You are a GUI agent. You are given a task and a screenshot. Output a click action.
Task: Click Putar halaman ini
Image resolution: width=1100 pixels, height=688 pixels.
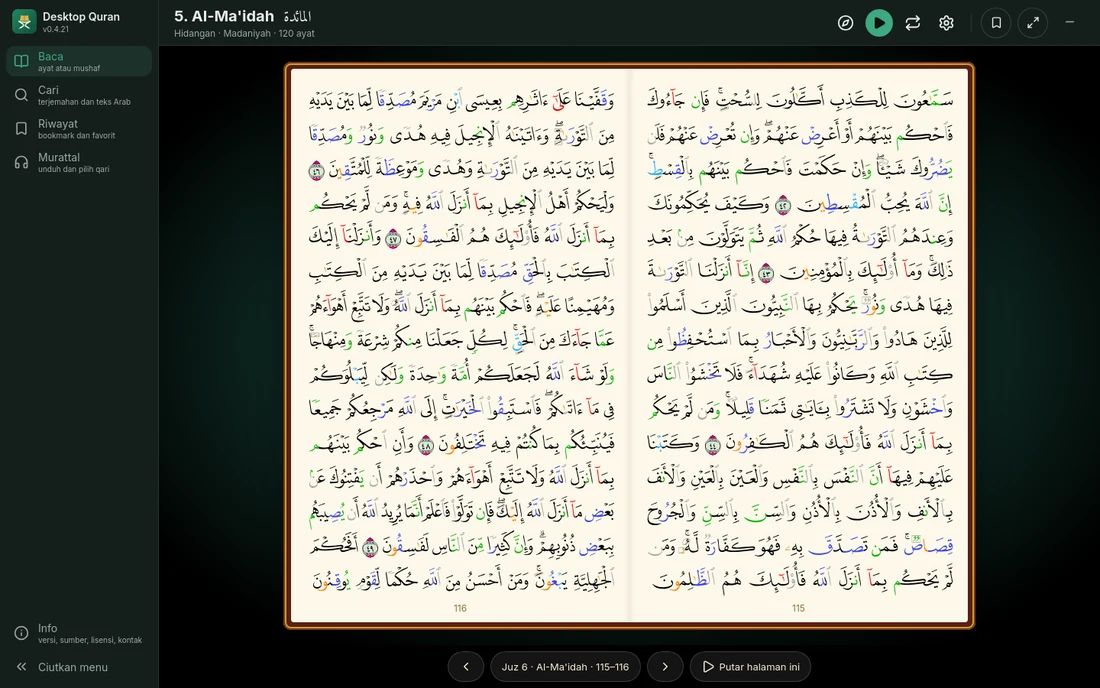[x=751, y=667]
